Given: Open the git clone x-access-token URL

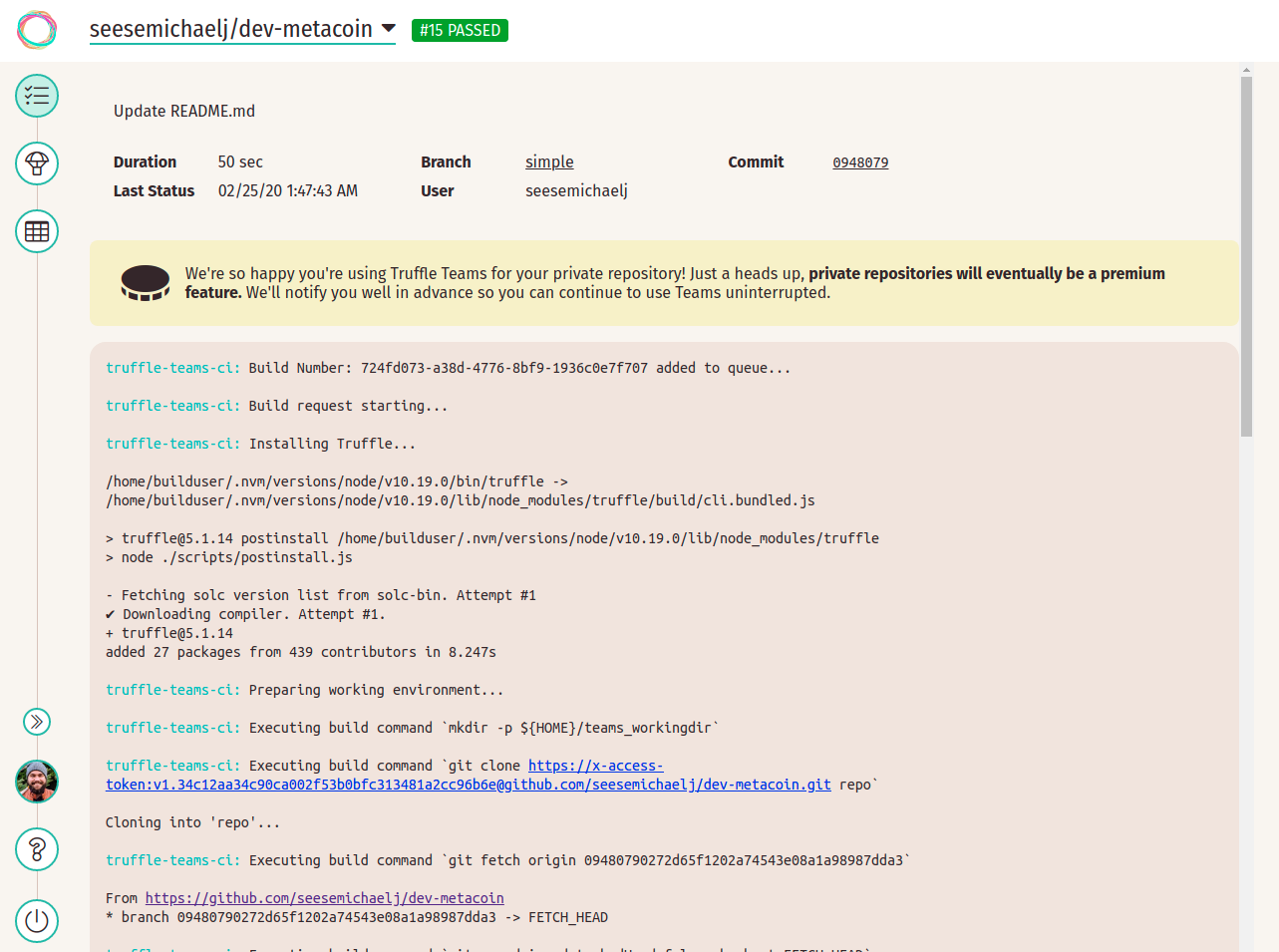Looking at the screenshot, I should click(469, 775).
